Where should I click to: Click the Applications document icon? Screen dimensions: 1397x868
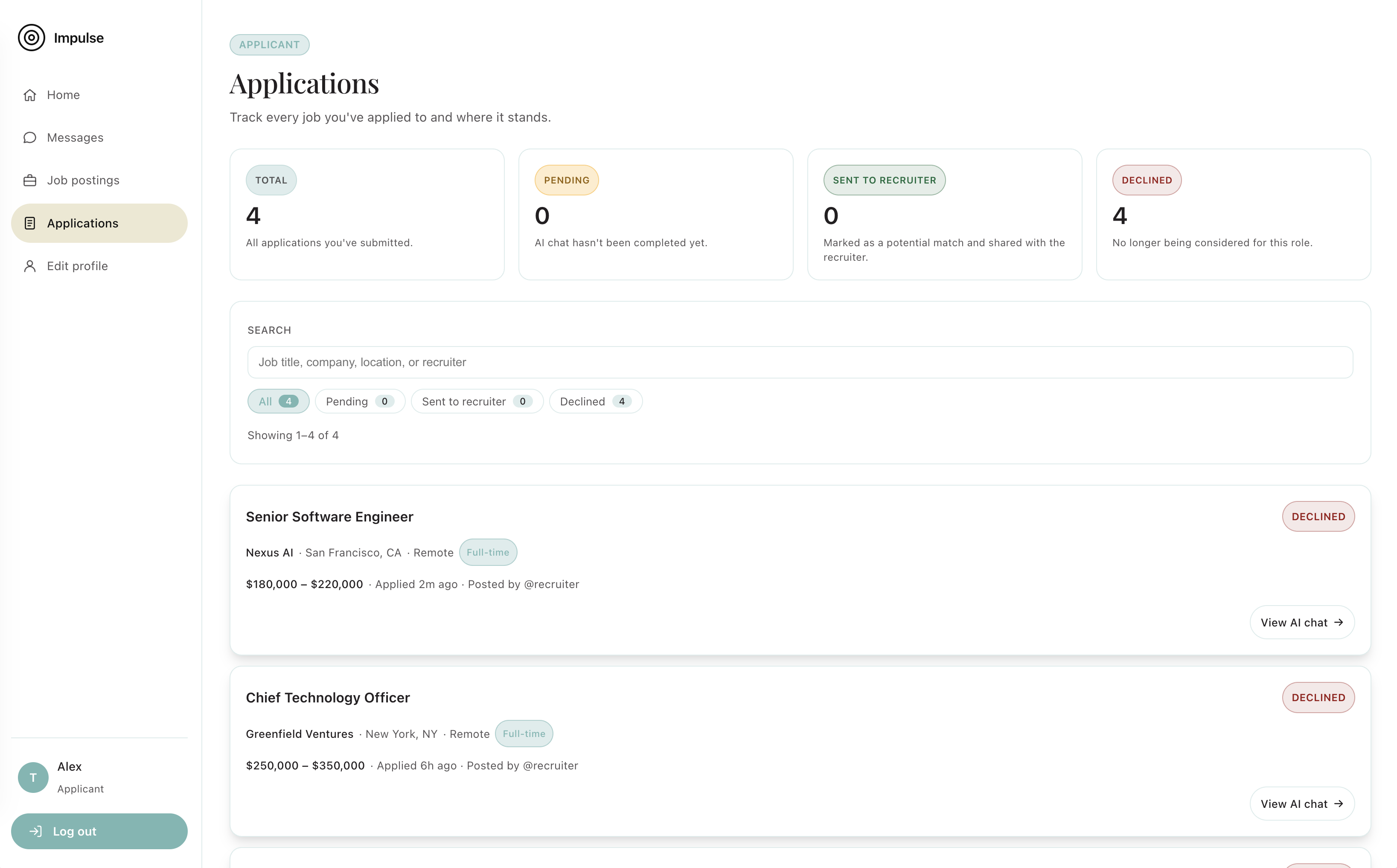tap(30, 223)
